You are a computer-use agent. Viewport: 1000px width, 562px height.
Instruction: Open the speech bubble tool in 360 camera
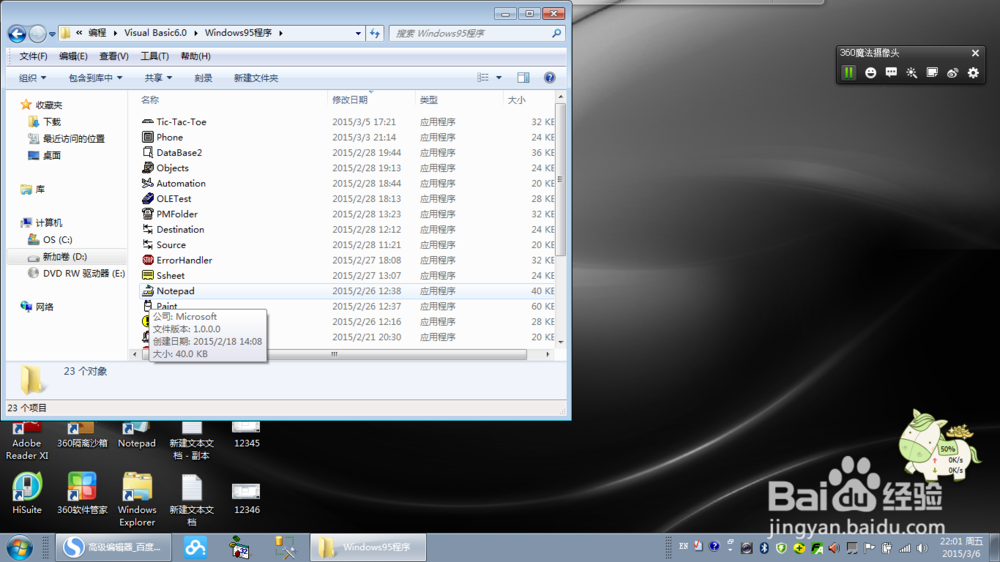click(891, 73)
